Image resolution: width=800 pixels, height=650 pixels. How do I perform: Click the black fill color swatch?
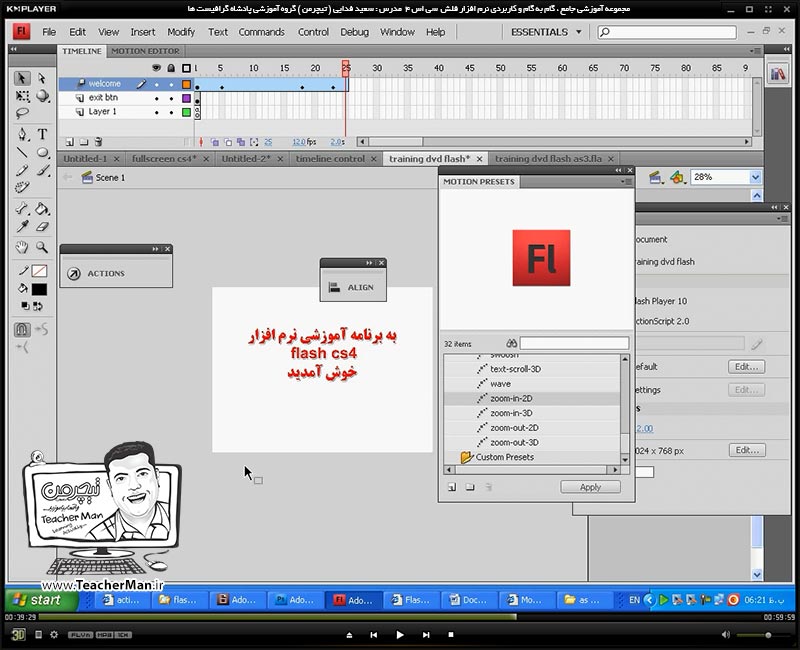[39, 289]
